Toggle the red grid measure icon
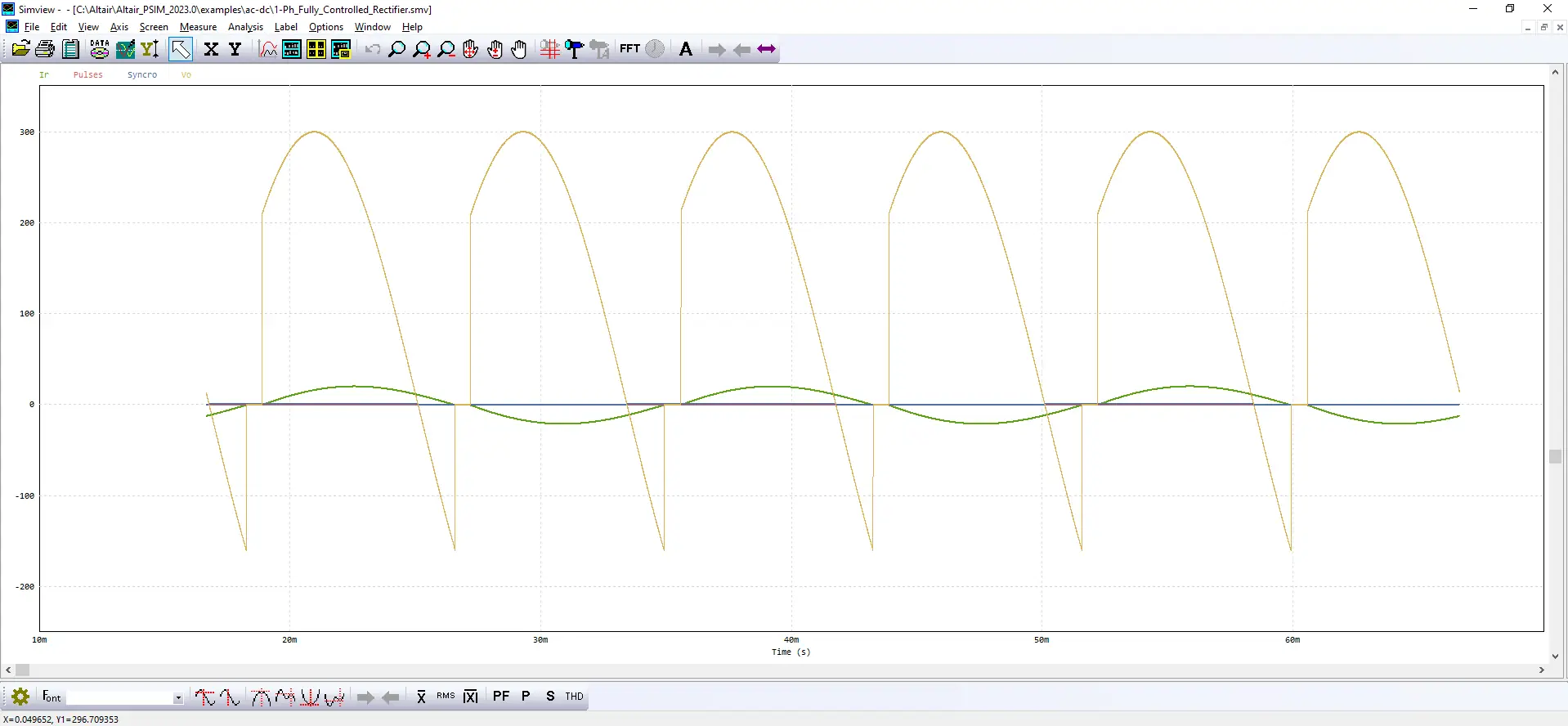This screenshot has width=1568, height=726. click(549, 50)
